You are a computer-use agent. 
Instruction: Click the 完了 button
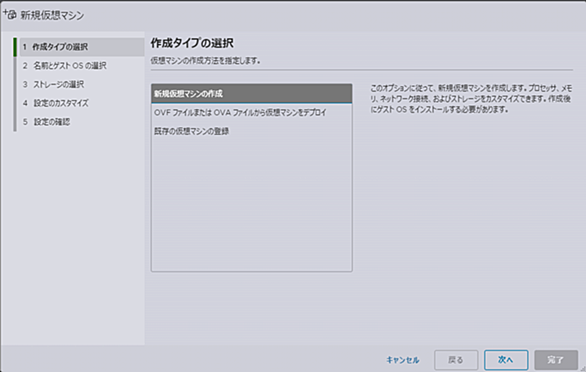(x=556, y=360)
